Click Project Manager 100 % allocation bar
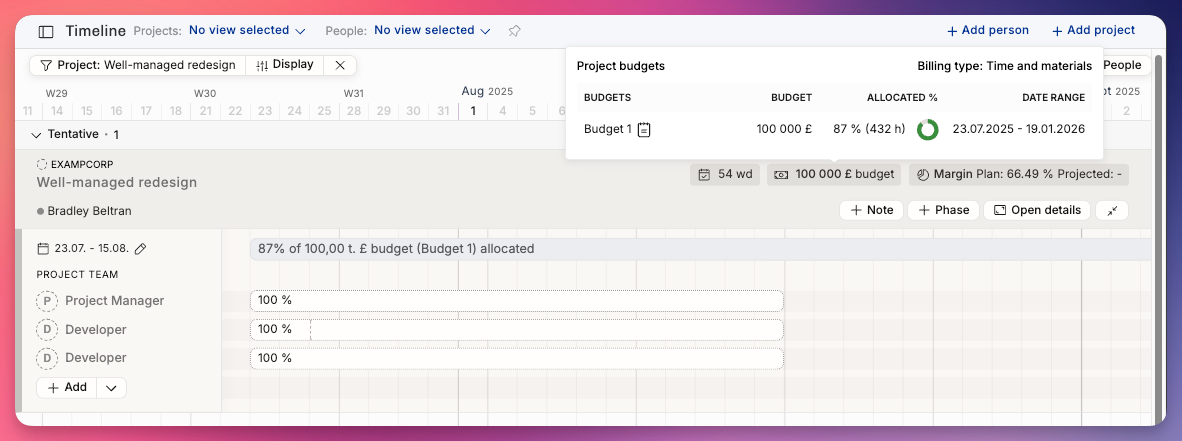 (x=517, y=301)
